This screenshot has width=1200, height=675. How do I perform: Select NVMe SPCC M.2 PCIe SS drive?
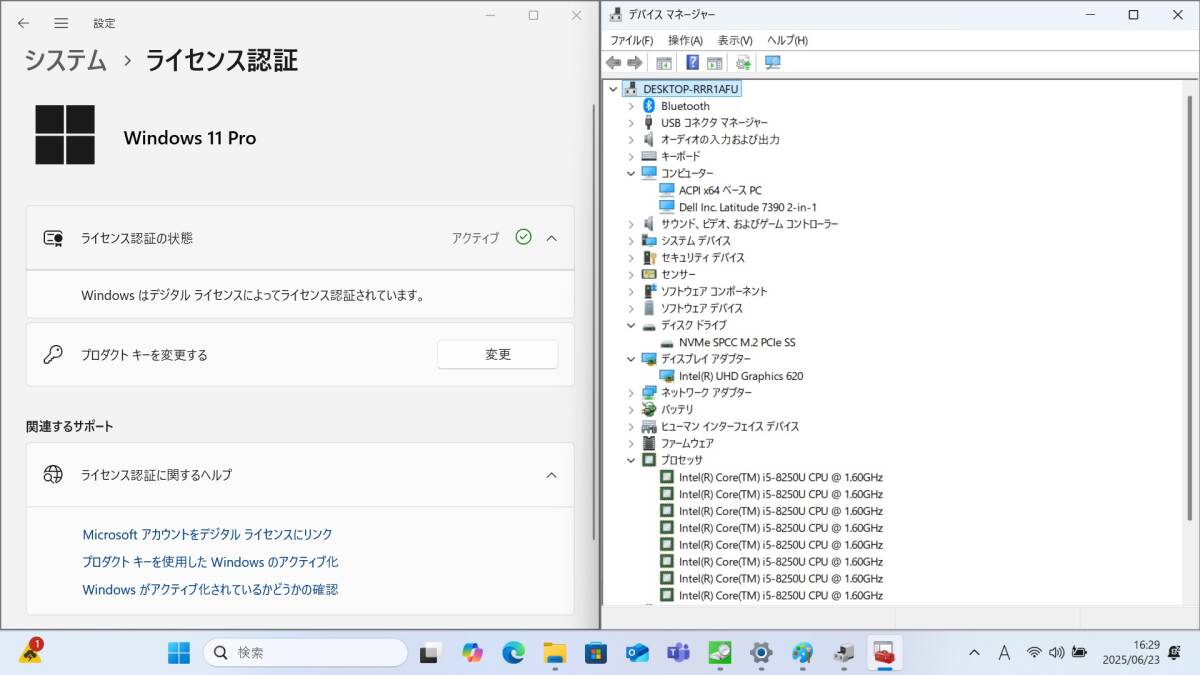737,342
